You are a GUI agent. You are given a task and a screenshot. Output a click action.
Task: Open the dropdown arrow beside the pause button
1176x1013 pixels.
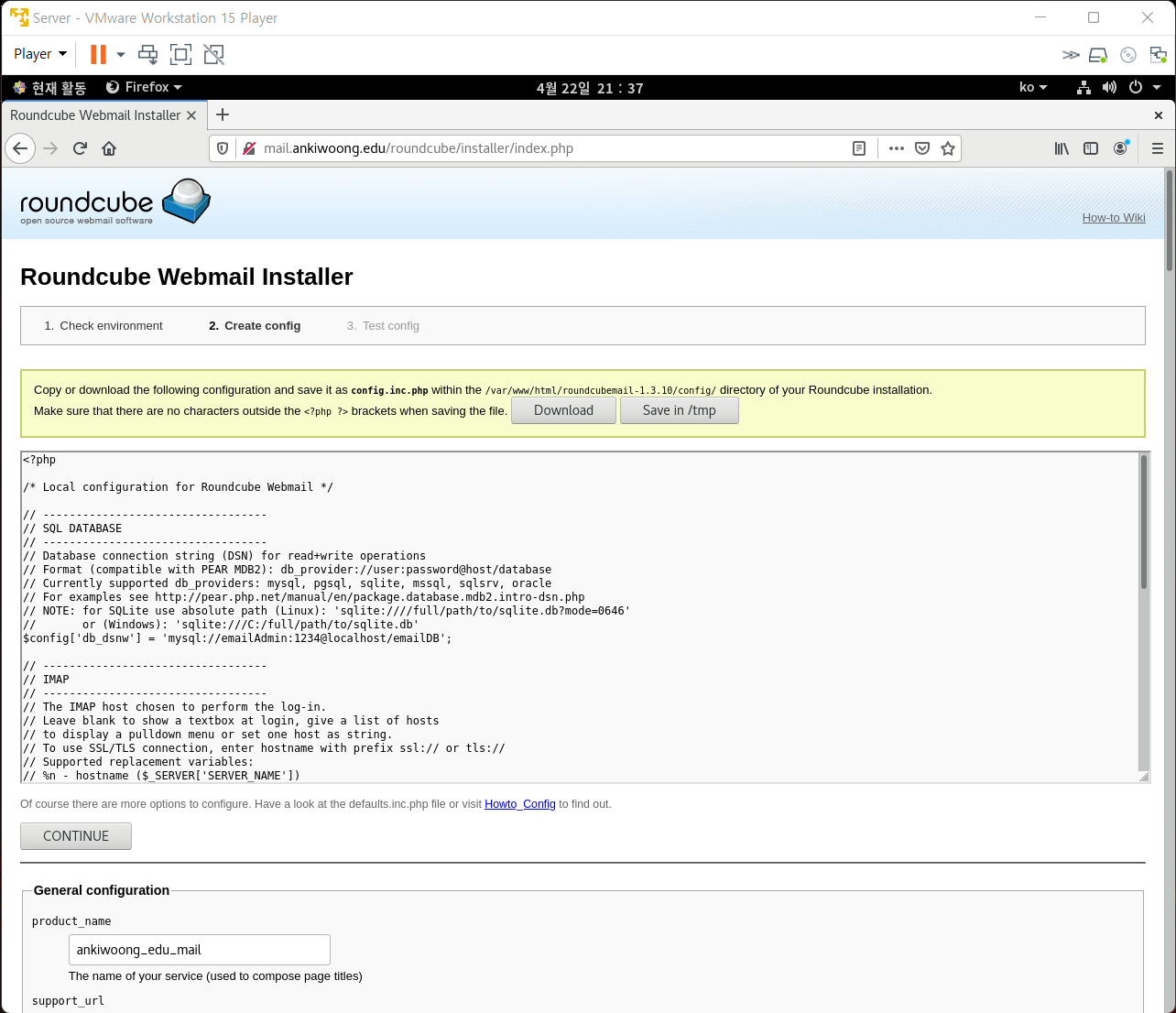(x=121, y=55)
